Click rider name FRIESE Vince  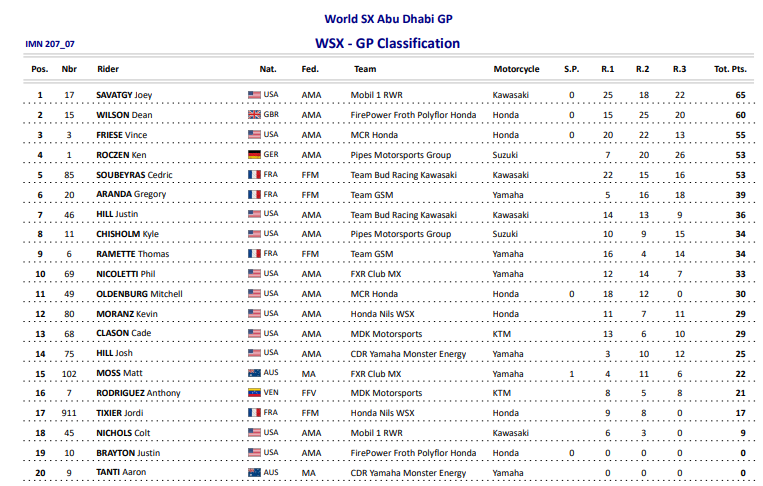[122, 135]
